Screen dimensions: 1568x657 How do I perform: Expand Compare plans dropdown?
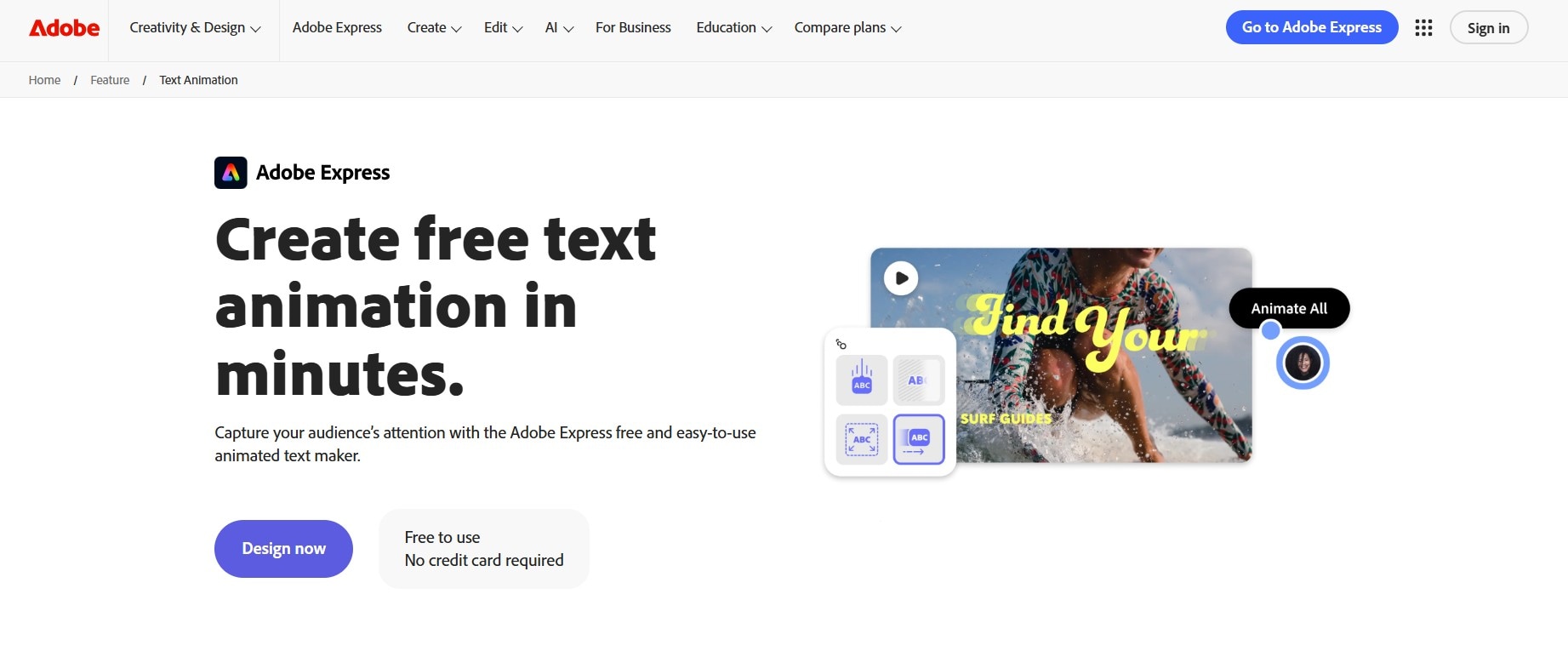(x=847, y=28)
